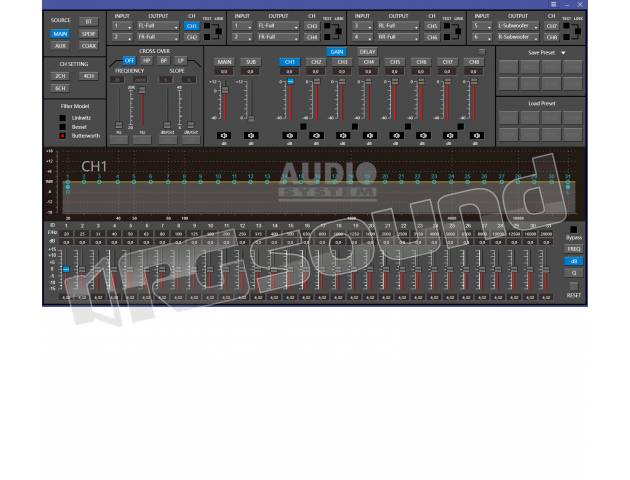Viewport: 630px width, 480px height.
Task: Select BT as the source
Action: (x=88, y=22)
